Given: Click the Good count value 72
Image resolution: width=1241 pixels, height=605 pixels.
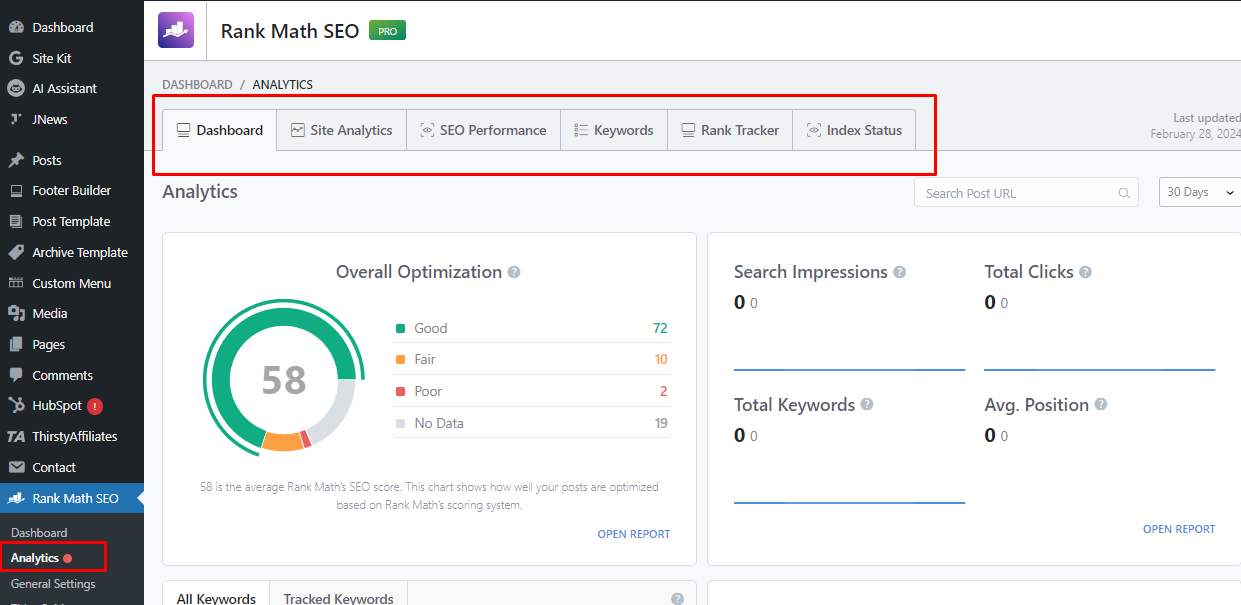Looking at the screenshot, I should point(660,328).
